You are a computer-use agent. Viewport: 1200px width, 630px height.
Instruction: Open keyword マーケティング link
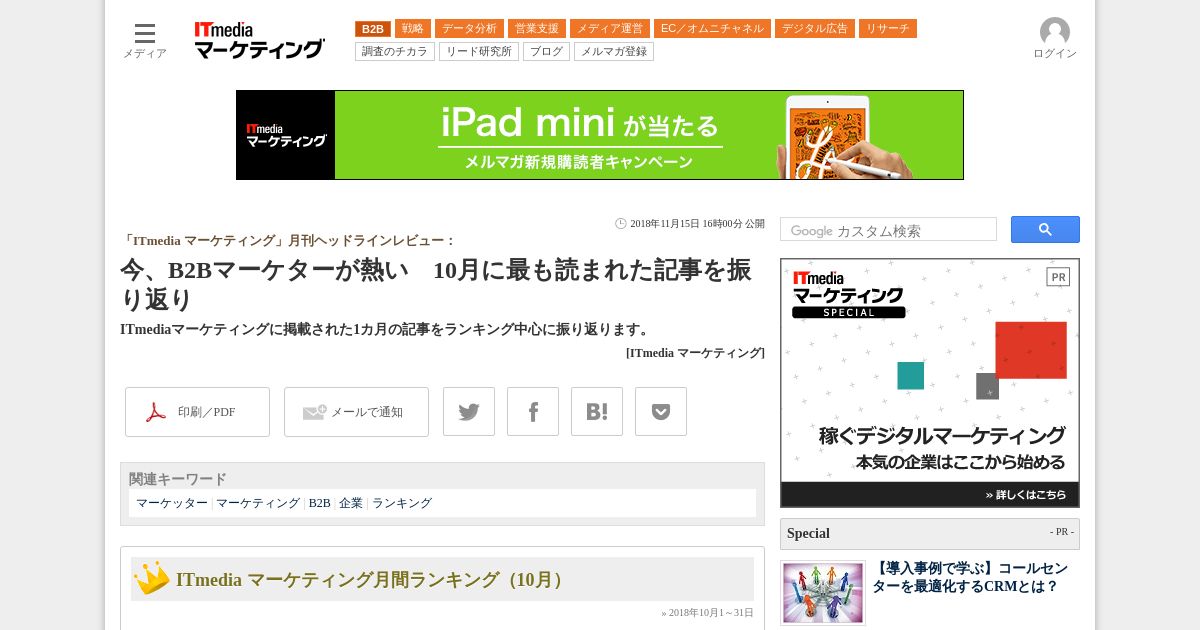pos(258,503)
